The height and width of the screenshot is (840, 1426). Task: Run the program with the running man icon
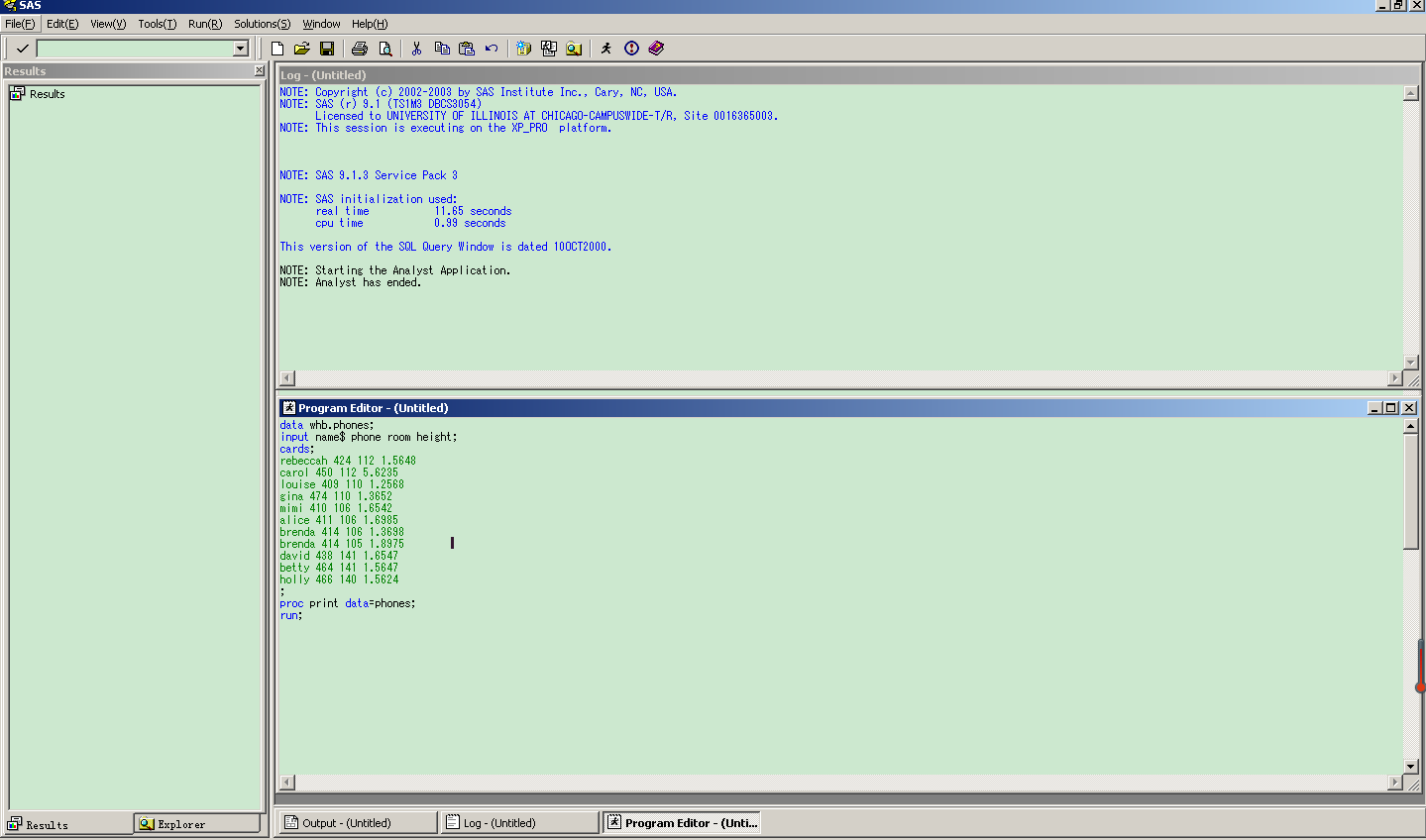606,49
